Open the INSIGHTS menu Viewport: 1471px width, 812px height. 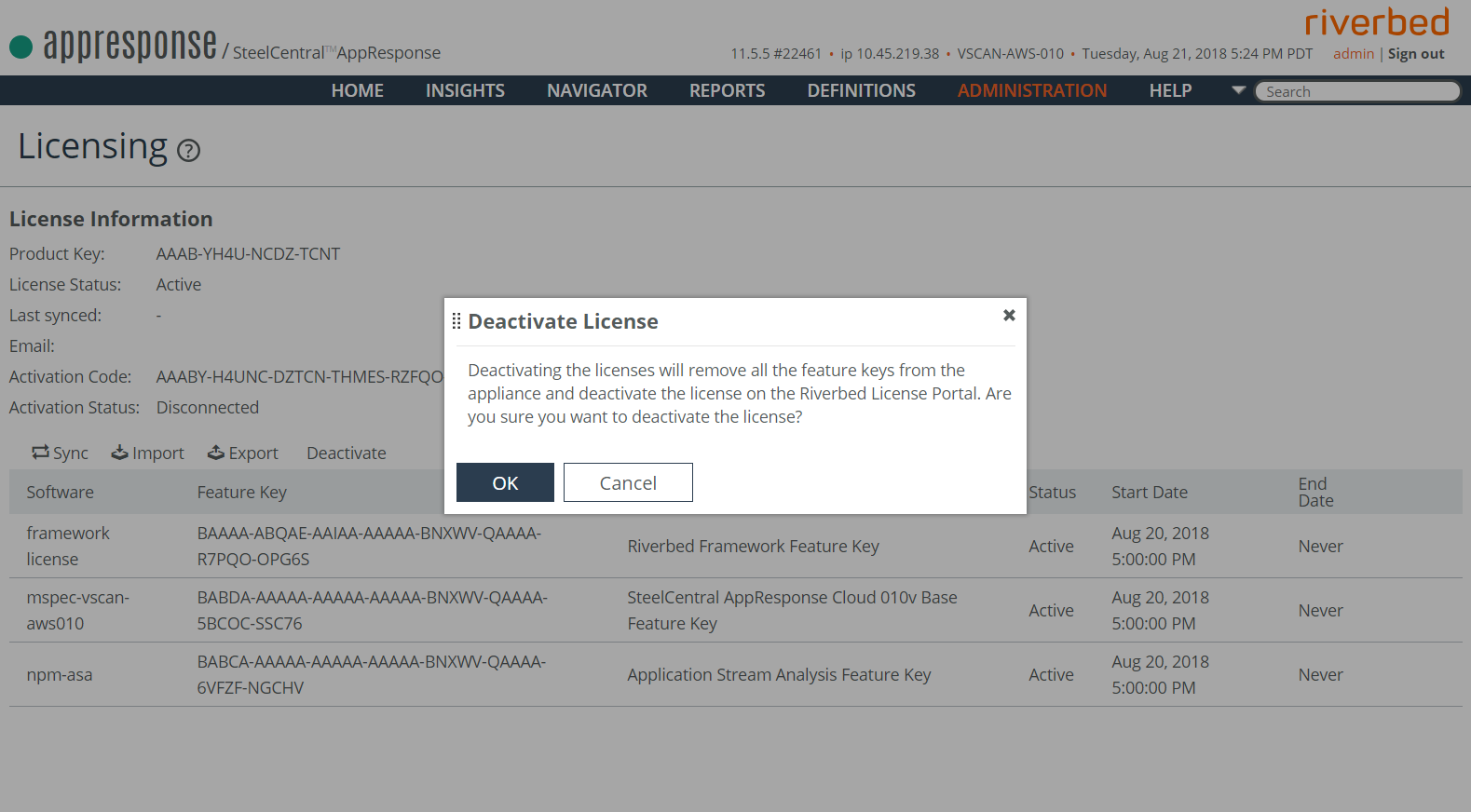click(x=465, y=90)
